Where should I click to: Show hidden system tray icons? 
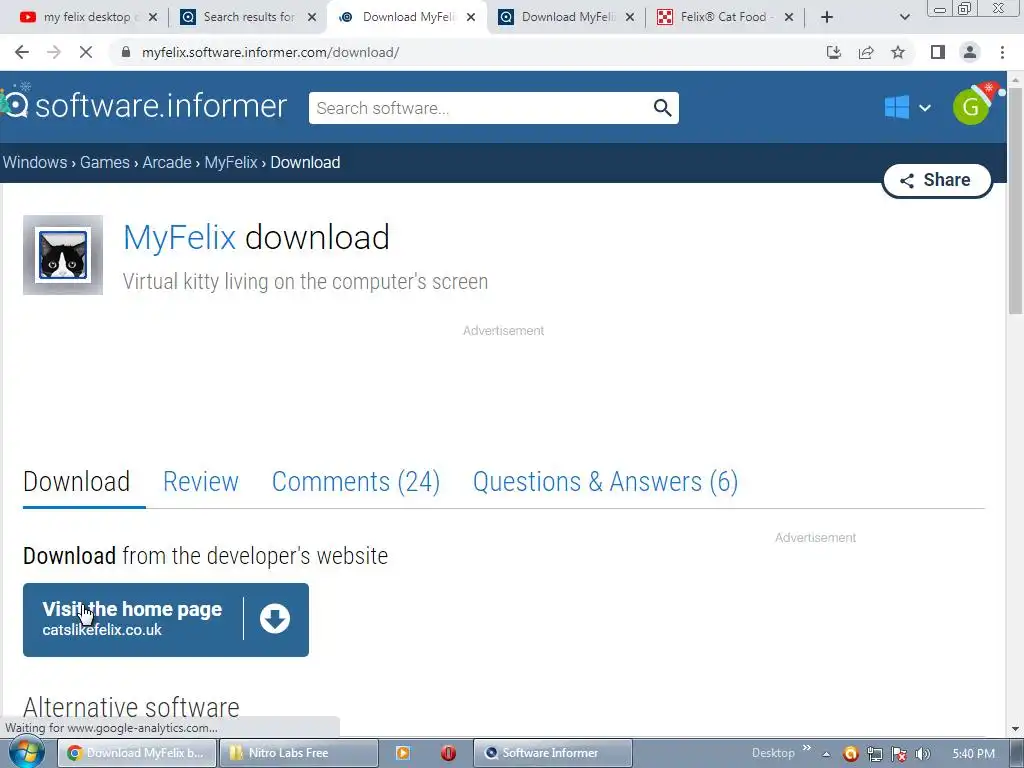[826, 754]
